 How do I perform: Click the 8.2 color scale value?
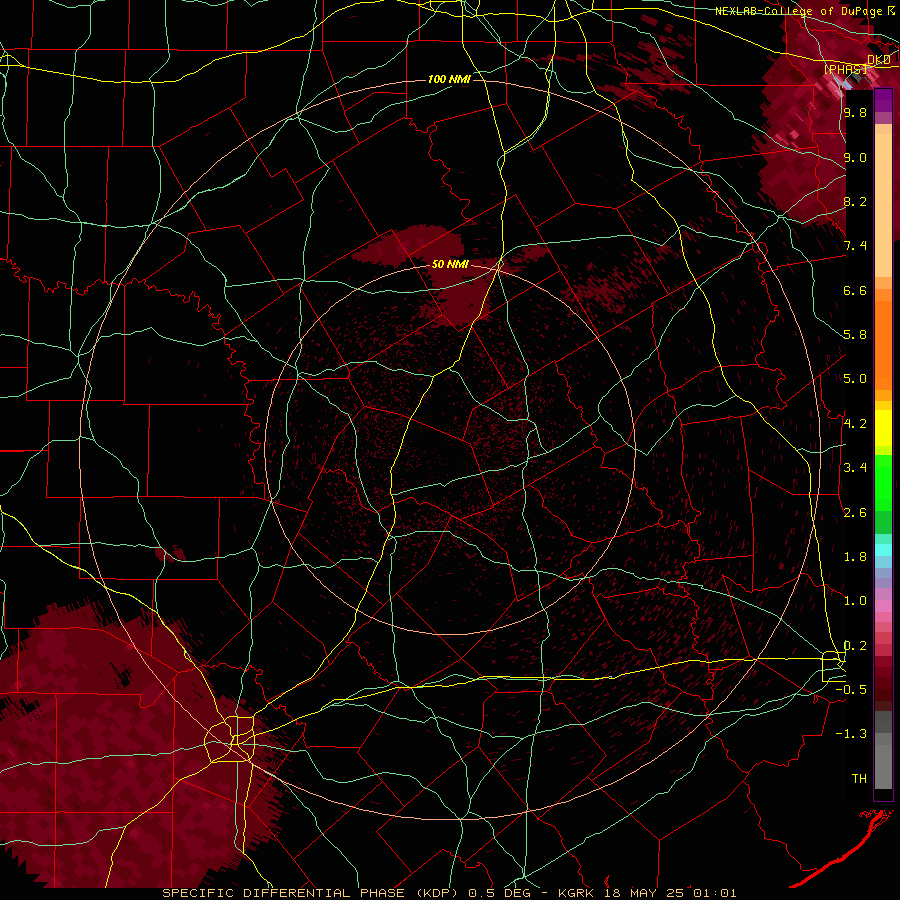pos(855,201)
